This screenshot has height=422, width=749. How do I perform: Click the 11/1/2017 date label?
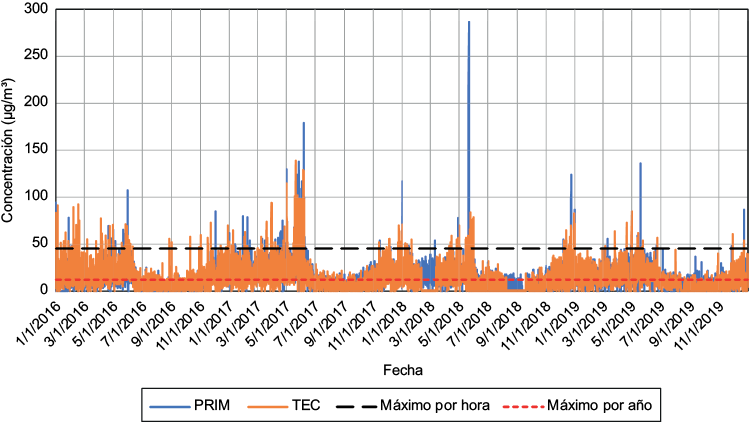(352, 324)
